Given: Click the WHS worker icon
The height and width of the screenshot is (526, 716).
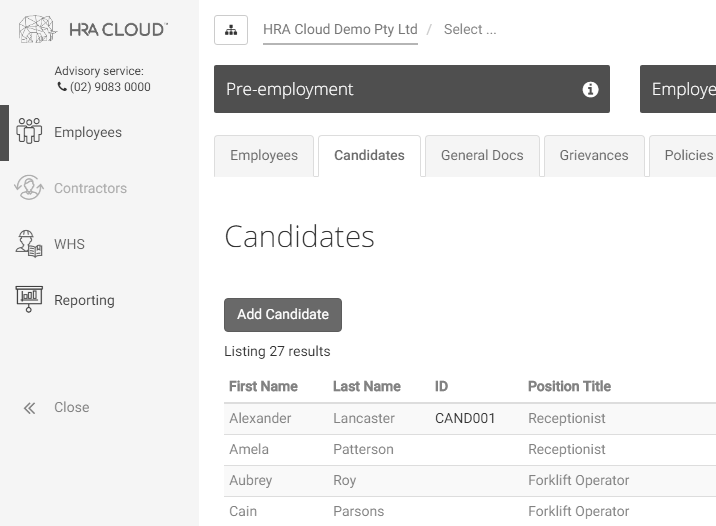Looking at the screenshot, I should point(29,244).
